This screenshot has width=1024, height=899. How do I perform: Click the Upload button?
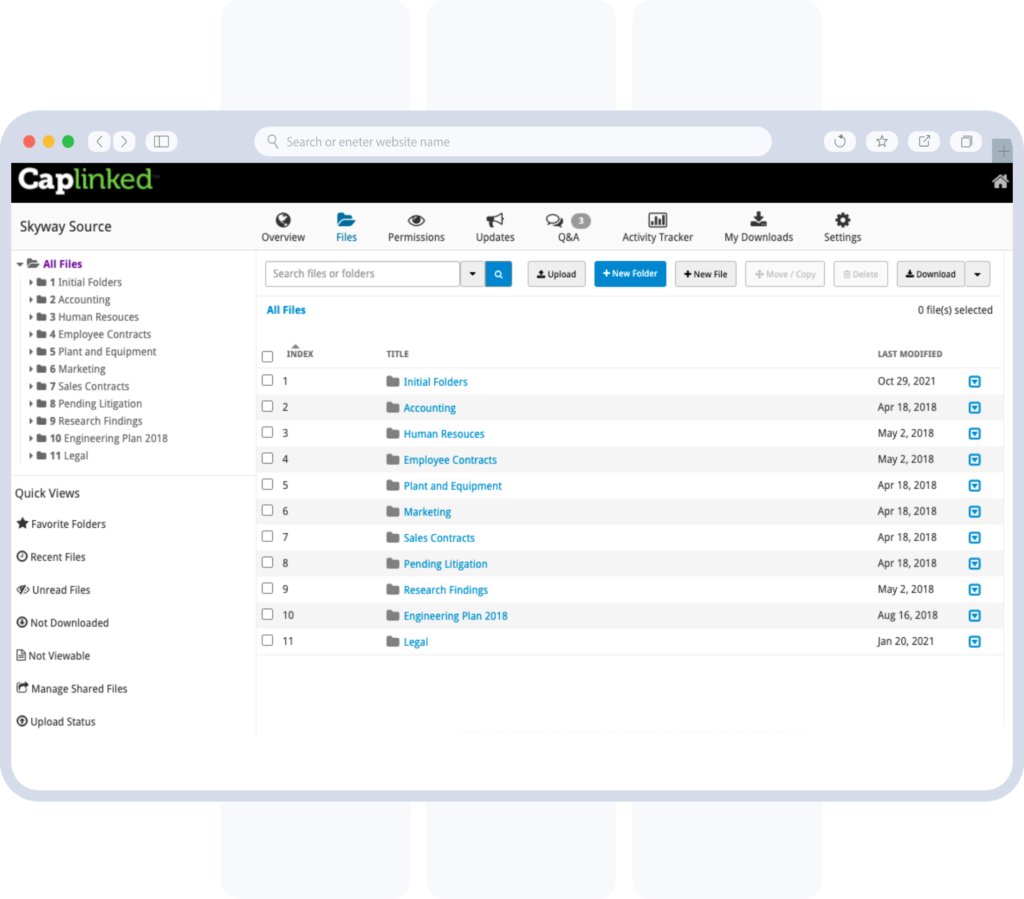[556, 274]
